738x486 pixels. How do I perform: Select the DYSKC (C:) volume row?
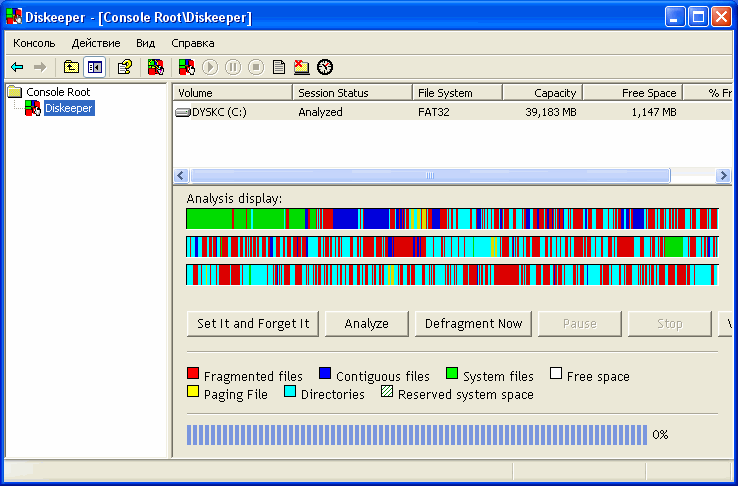pos(453,112)
